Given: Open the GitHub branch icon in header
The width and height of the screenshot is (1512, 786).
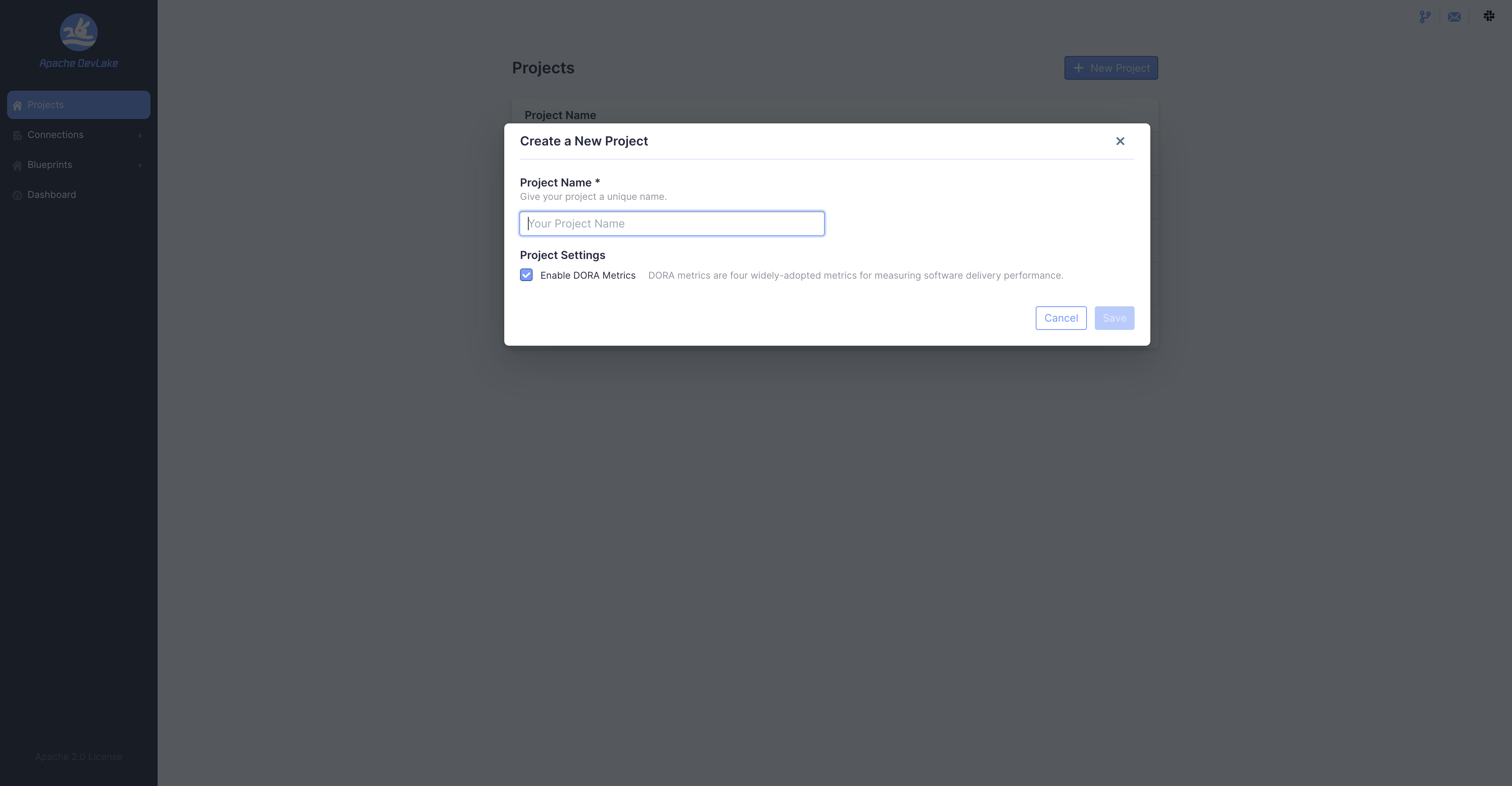Looking at the screenshot, I should 1425,17.
